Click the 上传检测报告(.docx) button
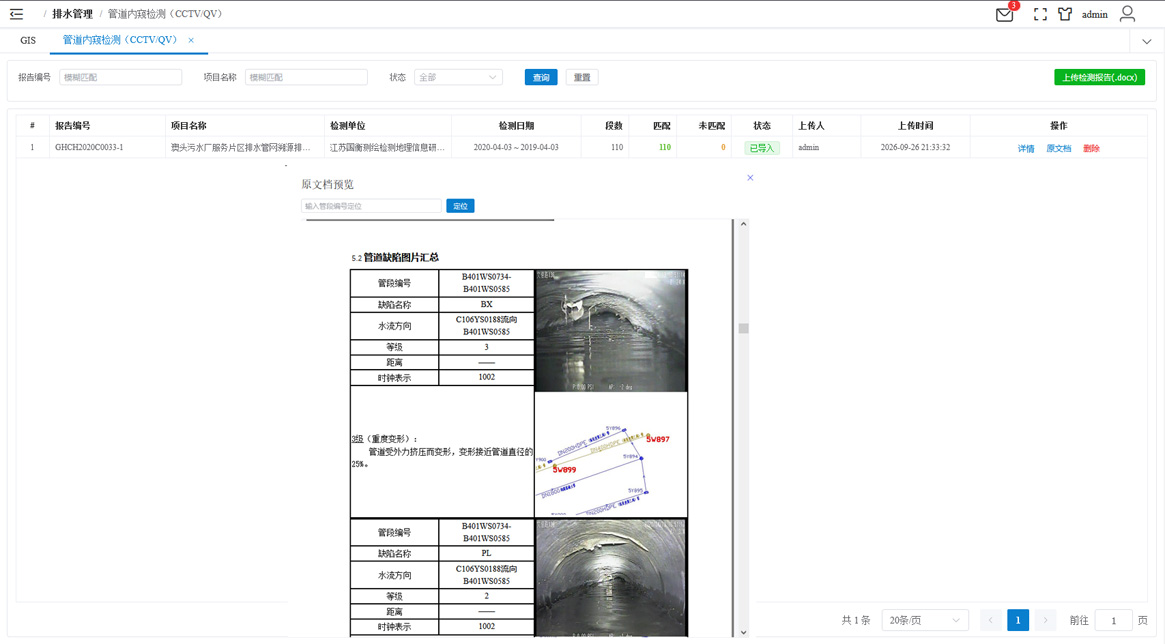This screenshot has width=1165, height=644. pos(1099,77)
